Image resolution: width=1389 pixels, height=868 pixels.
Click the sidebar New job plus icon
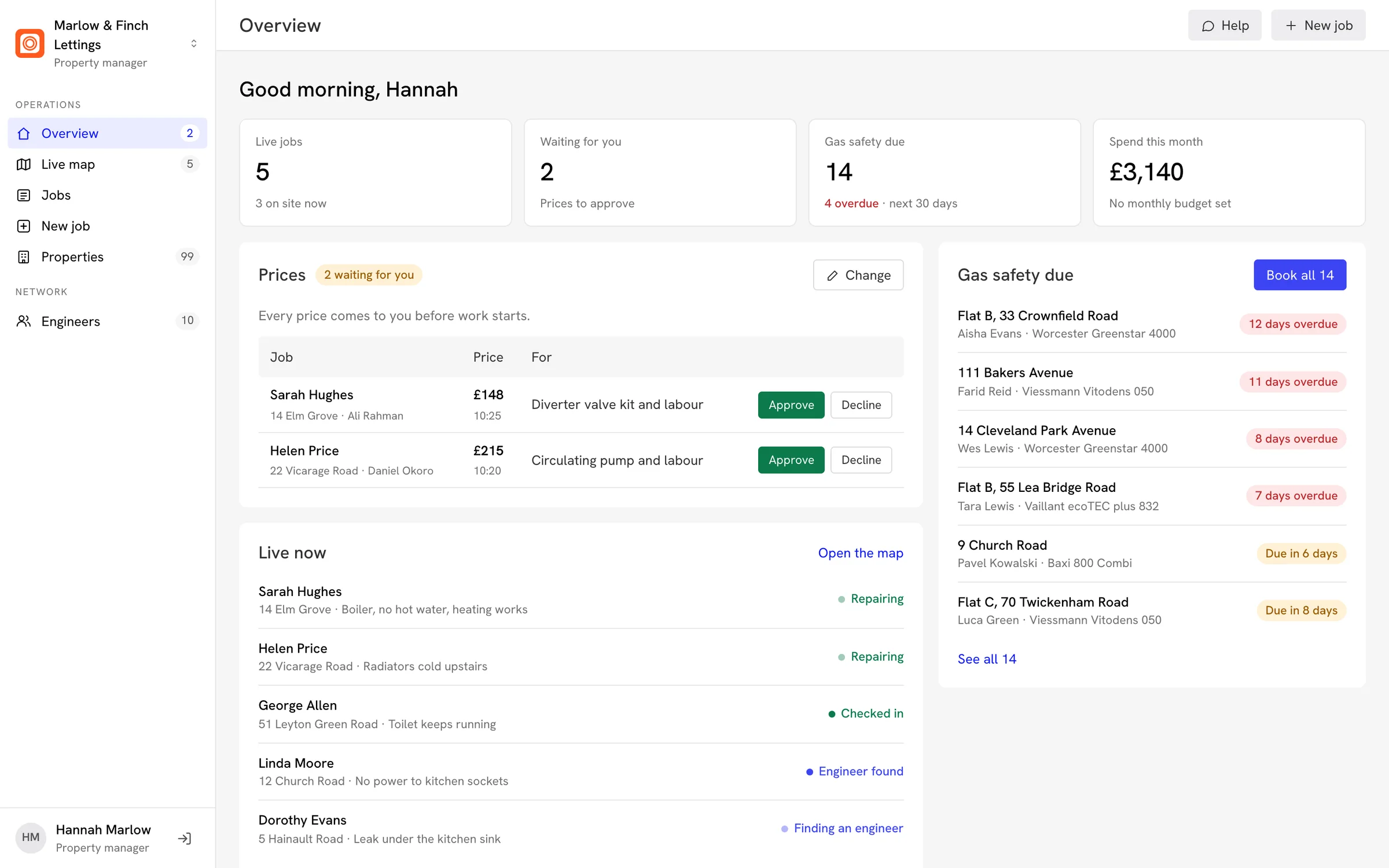click(24, 226)
